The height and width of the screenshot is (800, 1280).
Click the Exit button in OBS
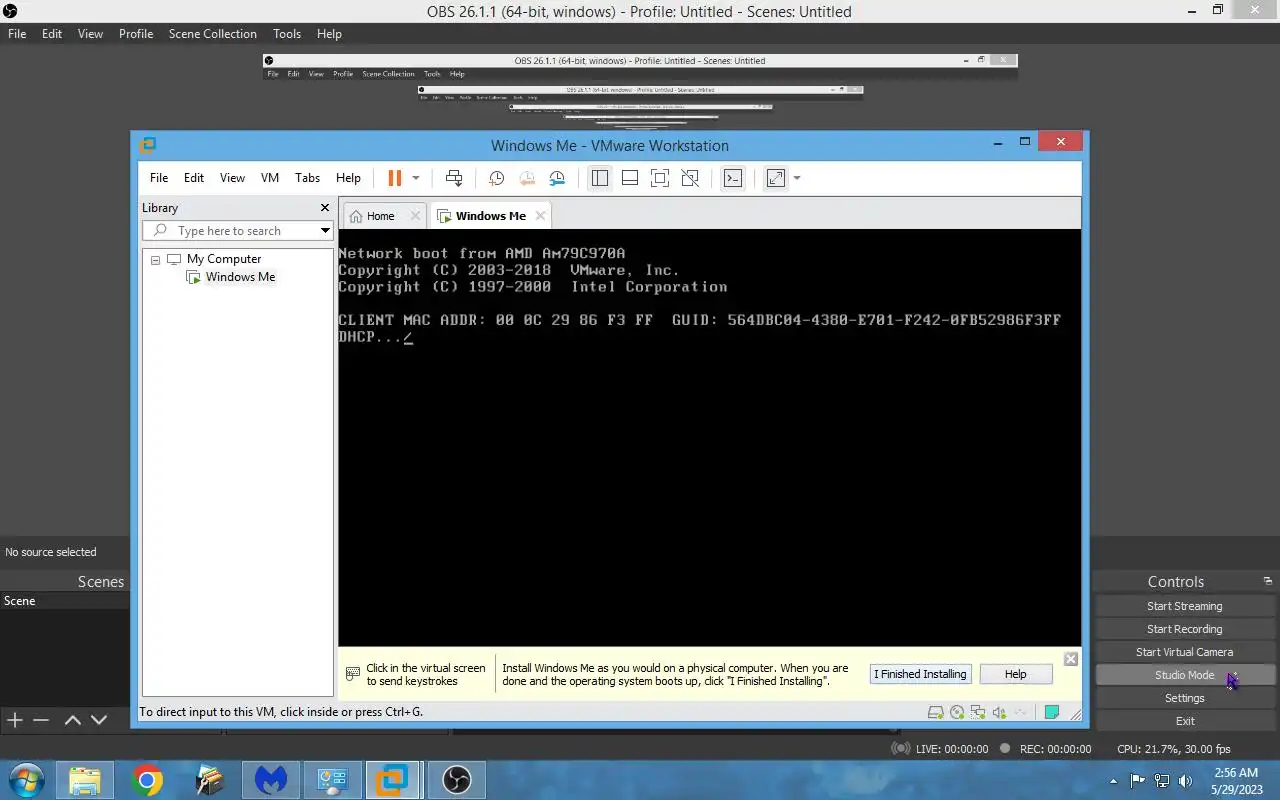[x=1185, y=721]
